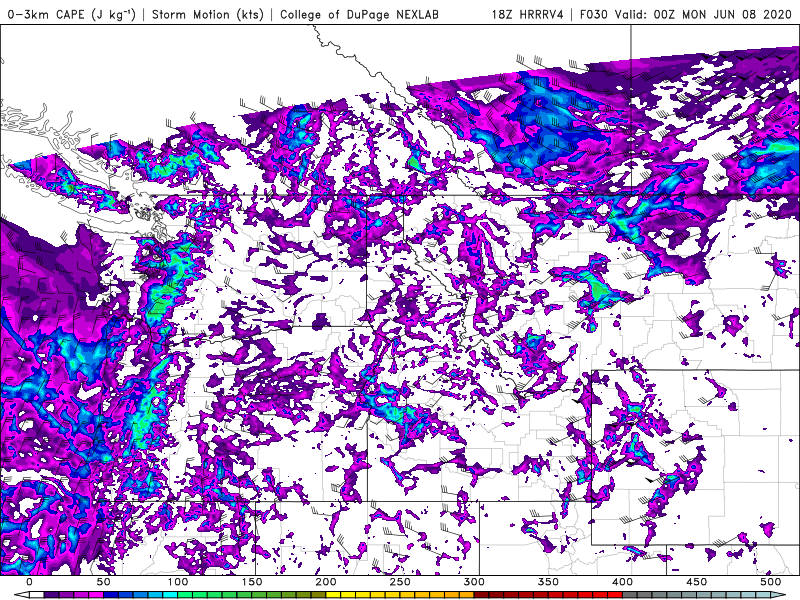800x600 pixels.
Task: Click the '18Z HRRRV4' model run label
Action: pos(528,14)
